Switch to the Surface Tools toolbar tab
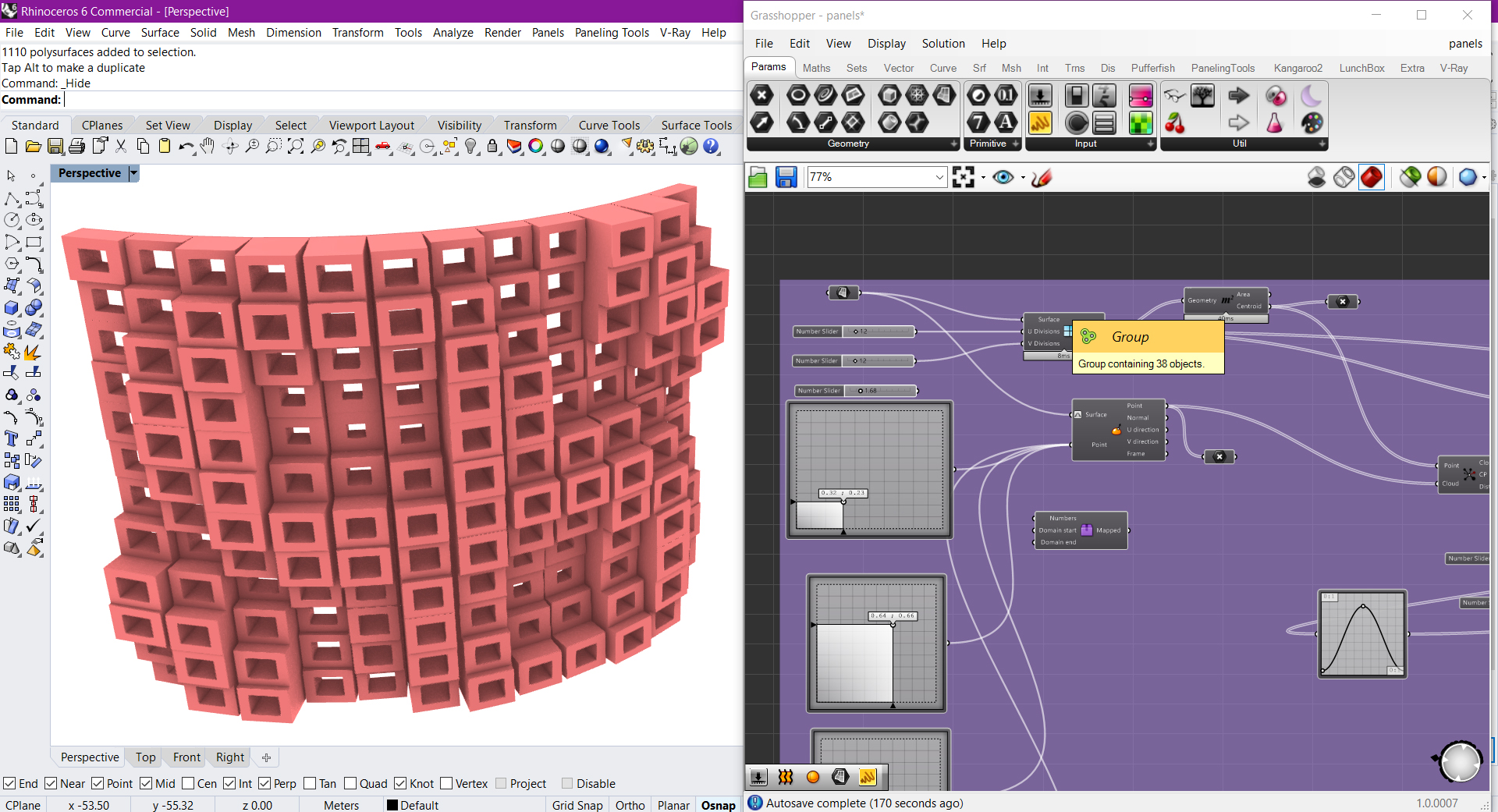Screen dimensions: 1498x812 pyautogui.click(x=696, y=125)
